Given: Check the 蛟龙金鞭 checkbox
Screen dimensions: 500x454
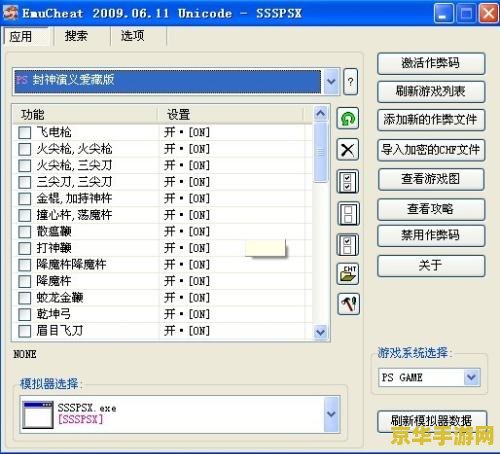Looking at the screenshot, I should click(25, 298).
